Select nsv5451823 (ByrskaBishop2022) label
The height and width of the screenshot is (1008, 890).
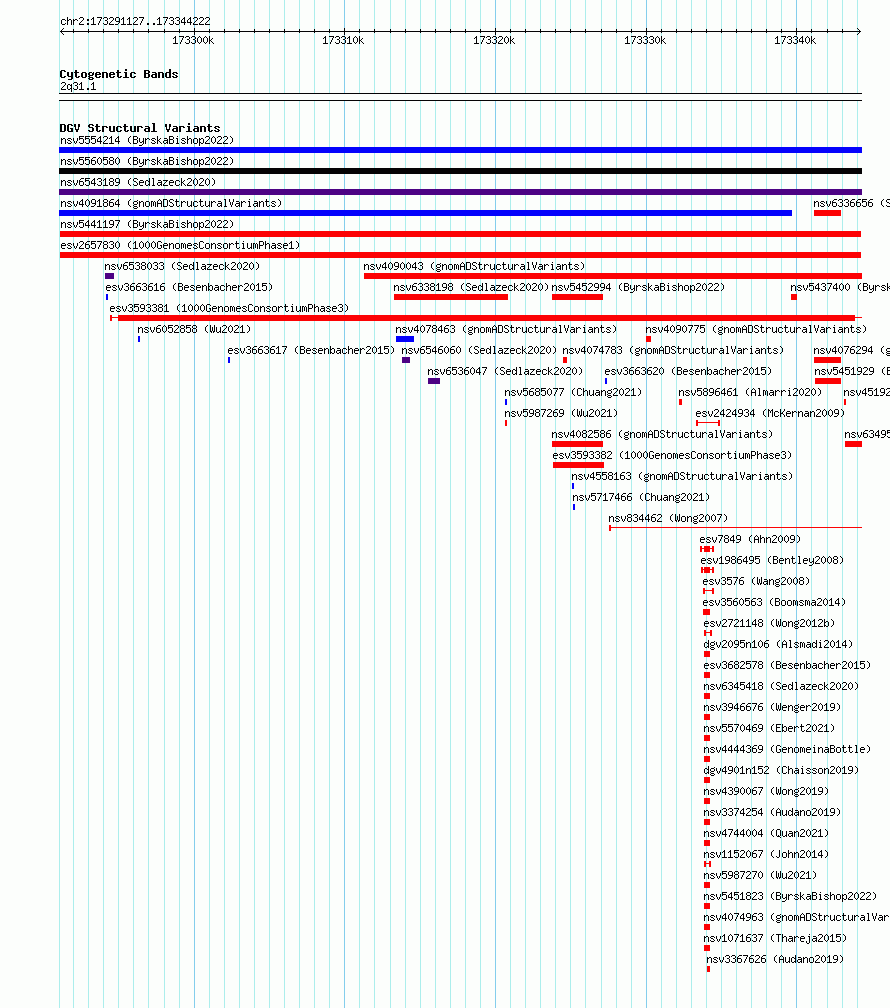click(x=790, y=896)
